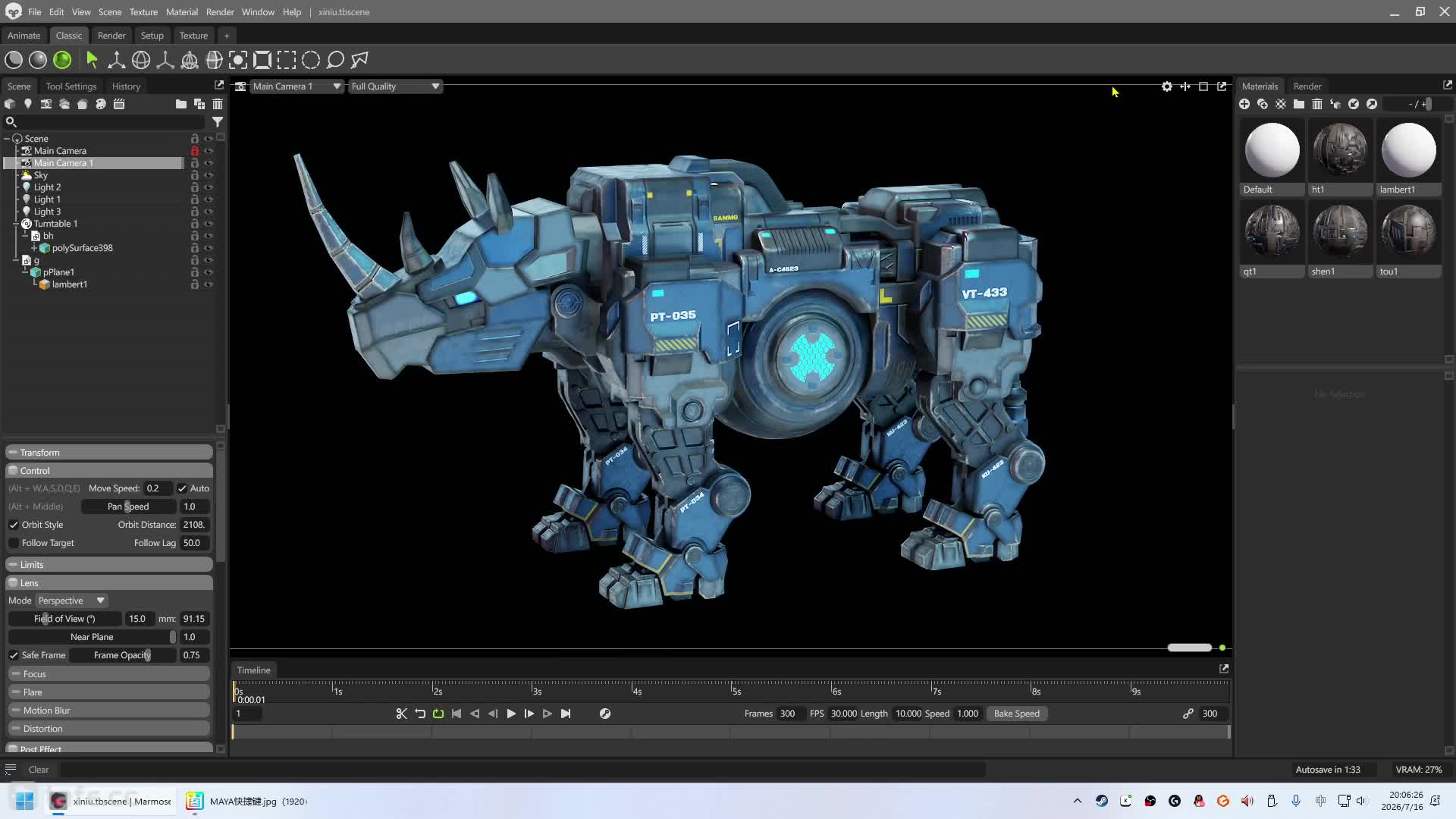Toggle the Auto move speed checkbox

tap(182, 488)
